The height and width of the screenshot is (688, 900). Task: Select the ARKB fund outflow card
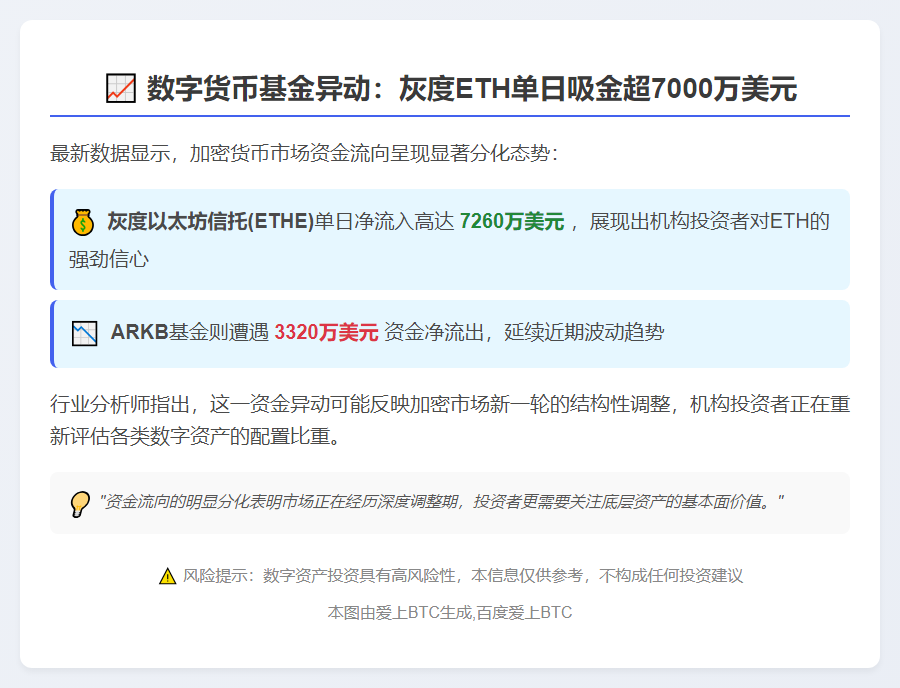(450, 332)
